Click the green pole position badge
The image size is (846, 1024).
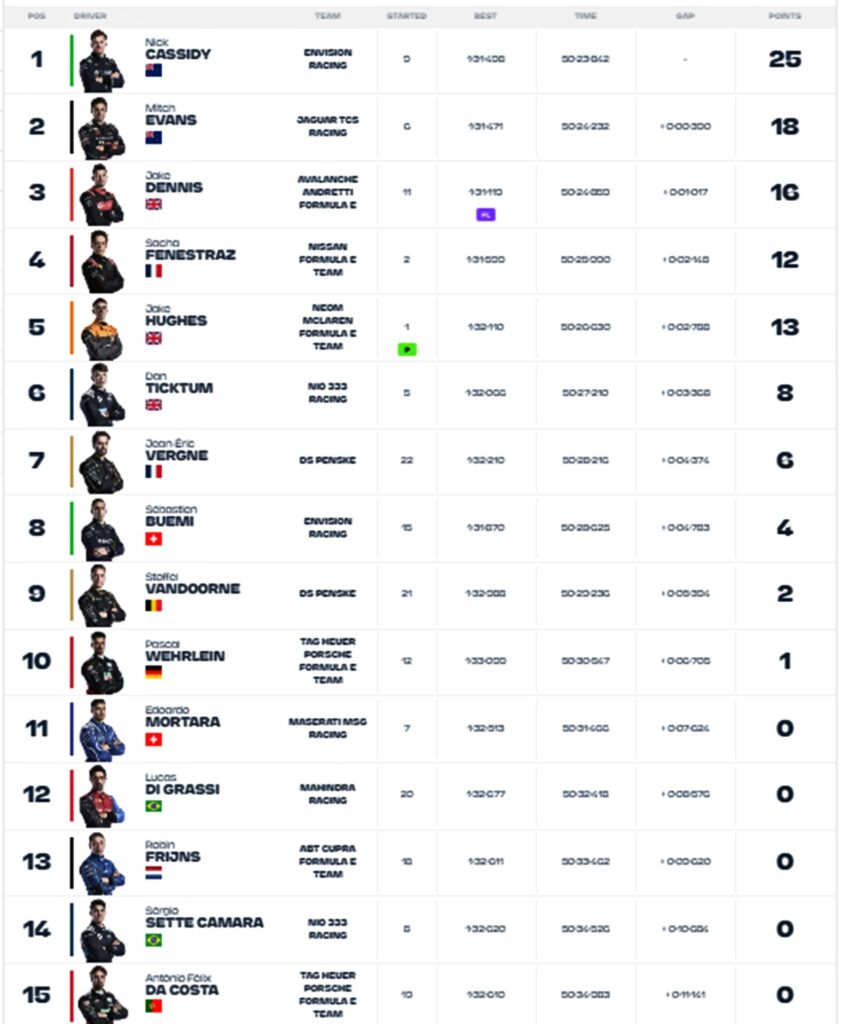tap(407, 349)
